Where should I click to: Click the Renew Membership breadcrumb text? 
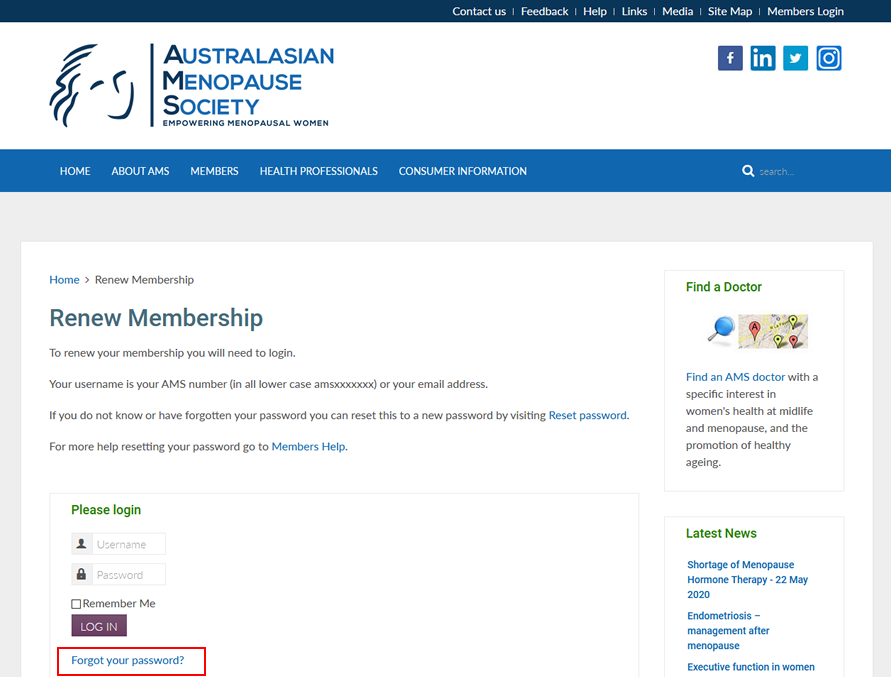click(x=144, y=280)
